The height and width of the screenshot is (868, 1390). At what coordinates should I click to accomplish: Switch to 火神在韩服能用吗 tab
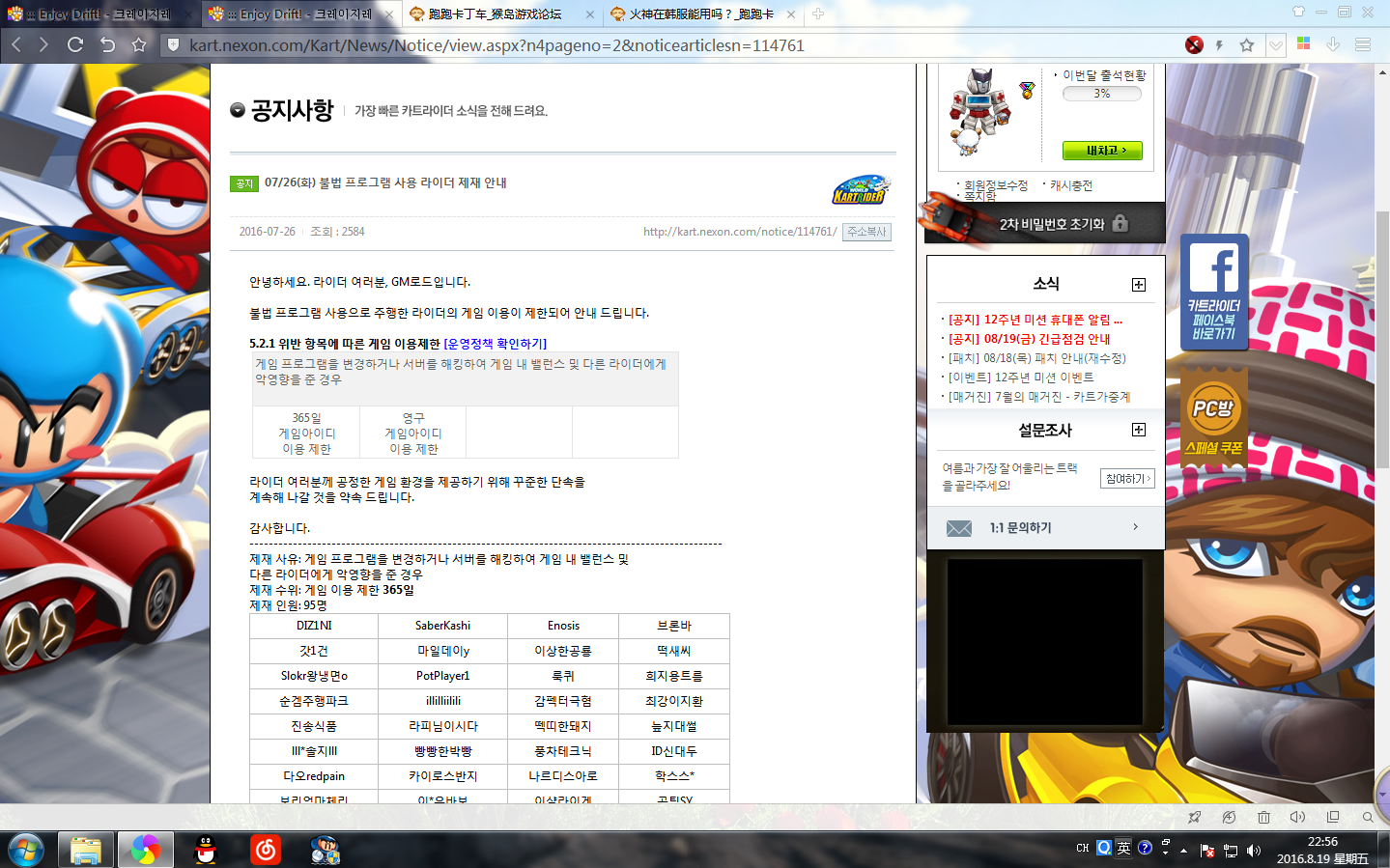coord(701,14)
